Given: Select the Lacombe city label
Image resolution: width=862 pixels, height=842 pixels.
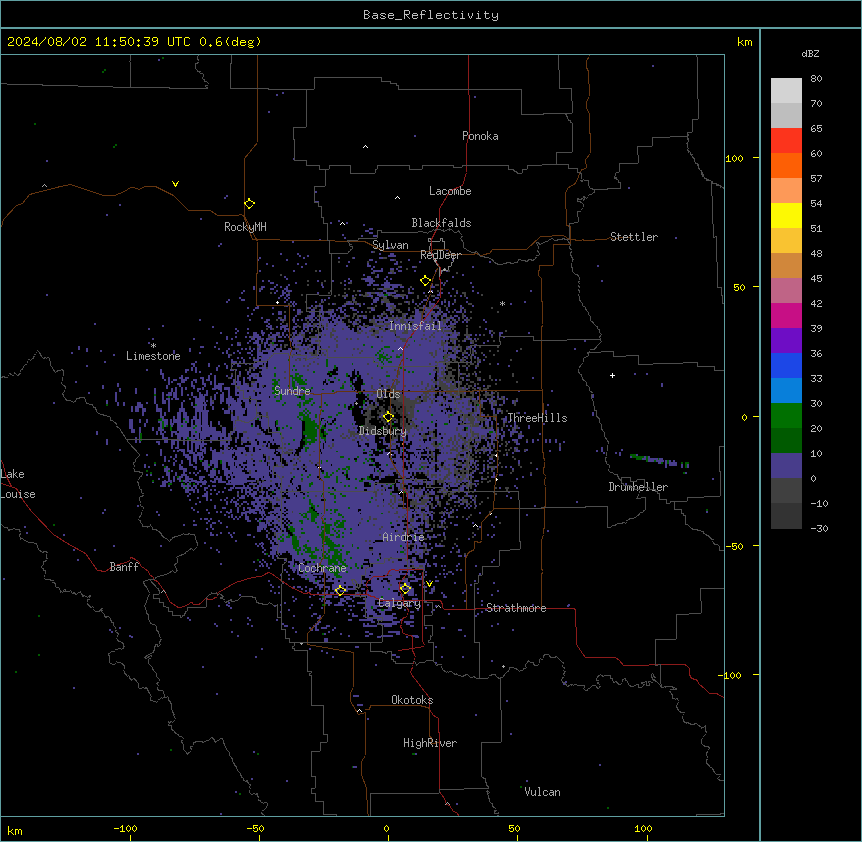Looking at the screenshot, I should [x=450, y=191].
